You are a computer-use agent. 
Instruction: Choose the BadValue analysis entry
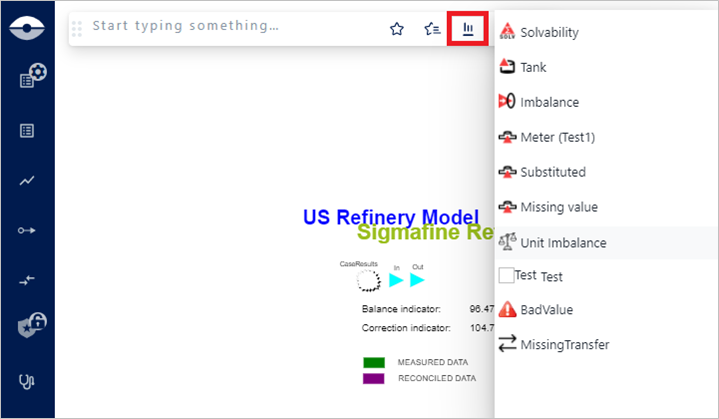click(x=546, y=309)
